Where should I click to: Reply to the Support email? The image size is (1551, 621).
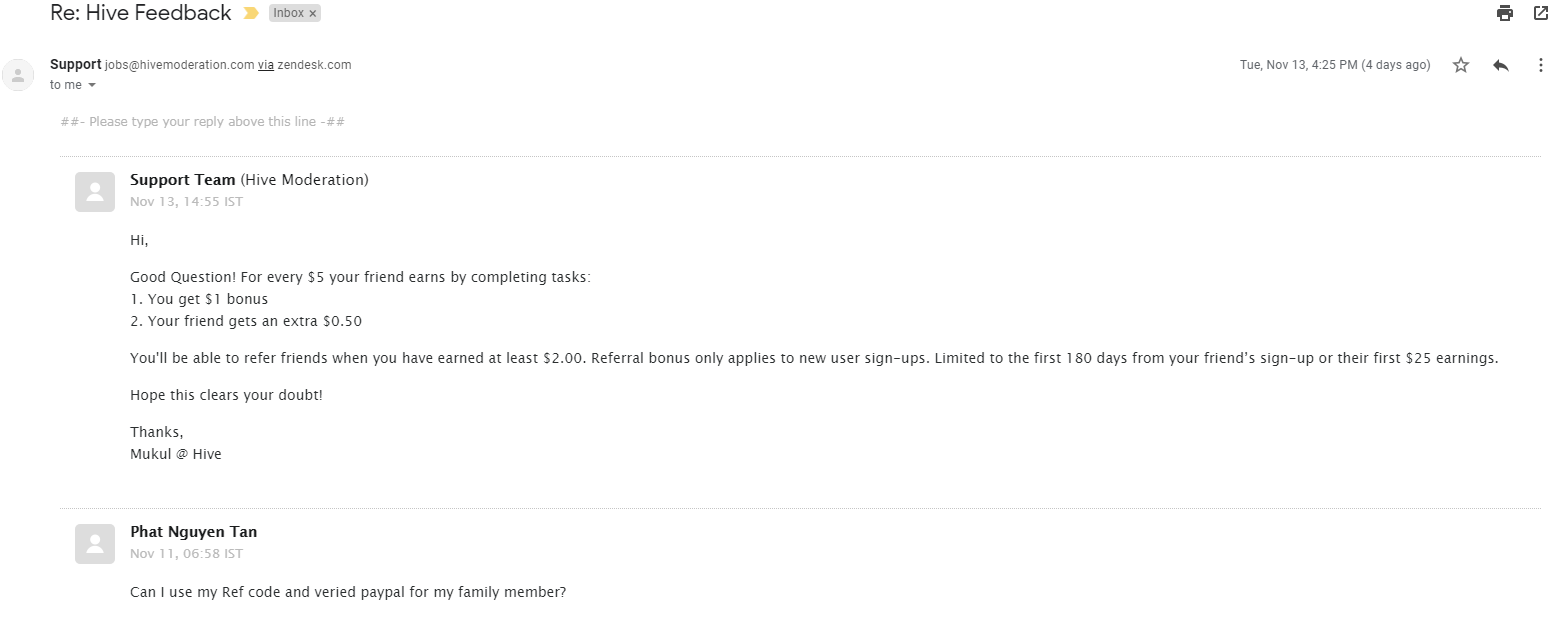(x=1500, y=65)
